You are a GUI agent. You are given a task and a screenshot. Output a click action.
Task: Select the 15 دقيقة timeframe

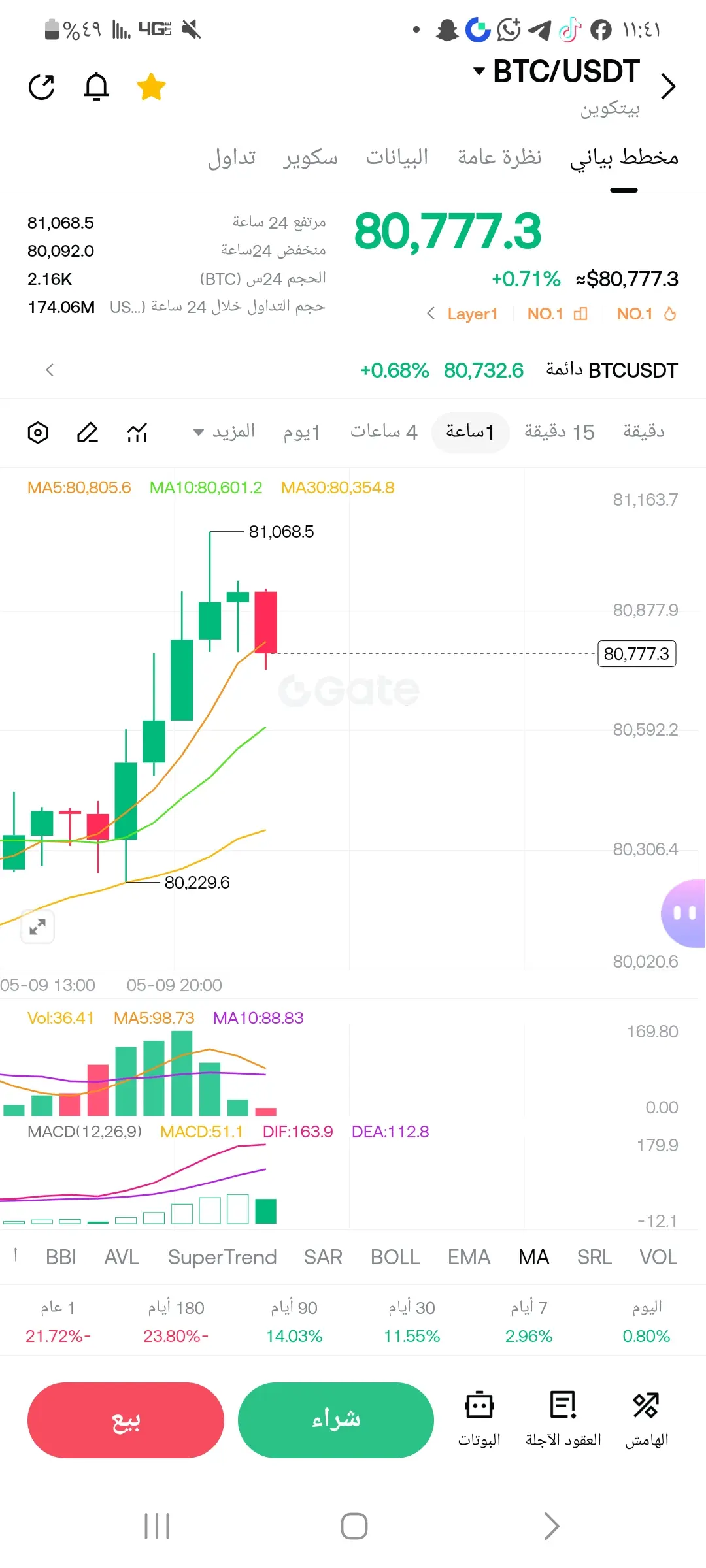(560, 432)
